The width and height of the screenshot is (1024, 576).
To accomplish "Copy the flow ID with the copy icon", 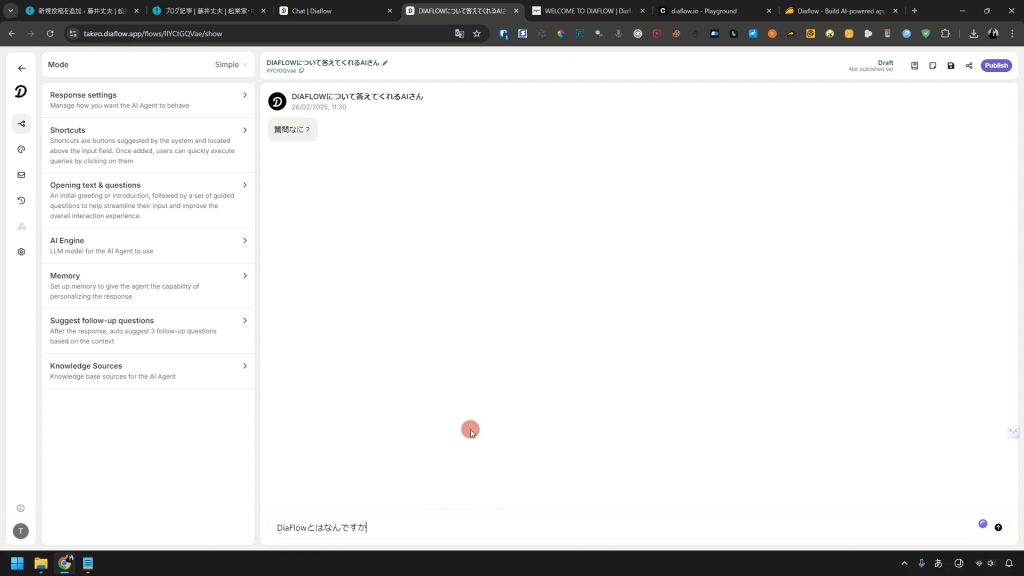I will [301, 71].
